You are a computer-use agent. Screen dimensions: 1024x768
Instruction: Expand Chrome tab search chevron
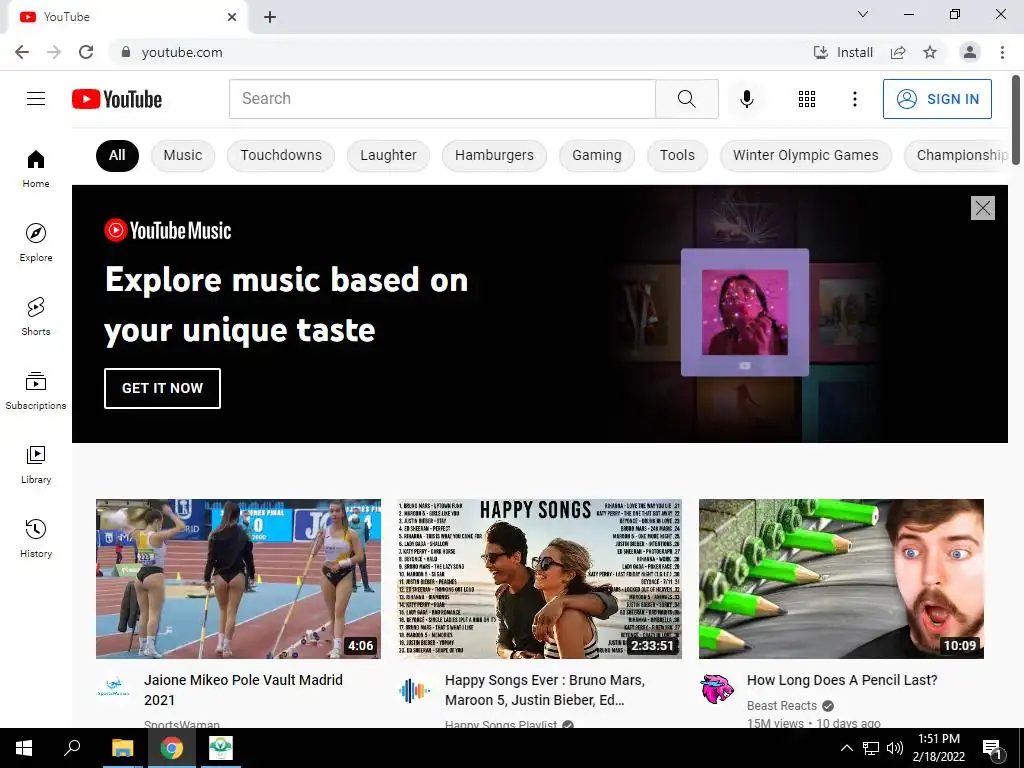pyautogui.click(x=863, y=14)
